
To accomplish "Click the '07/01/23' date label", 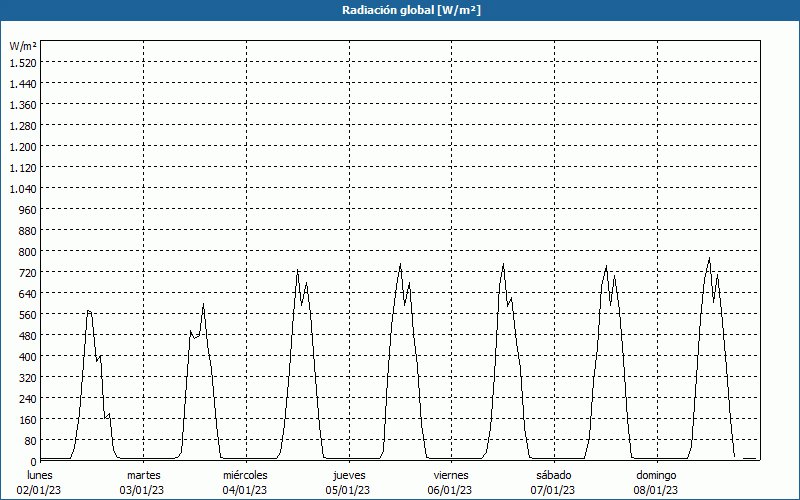I will [x=553, y=490].
